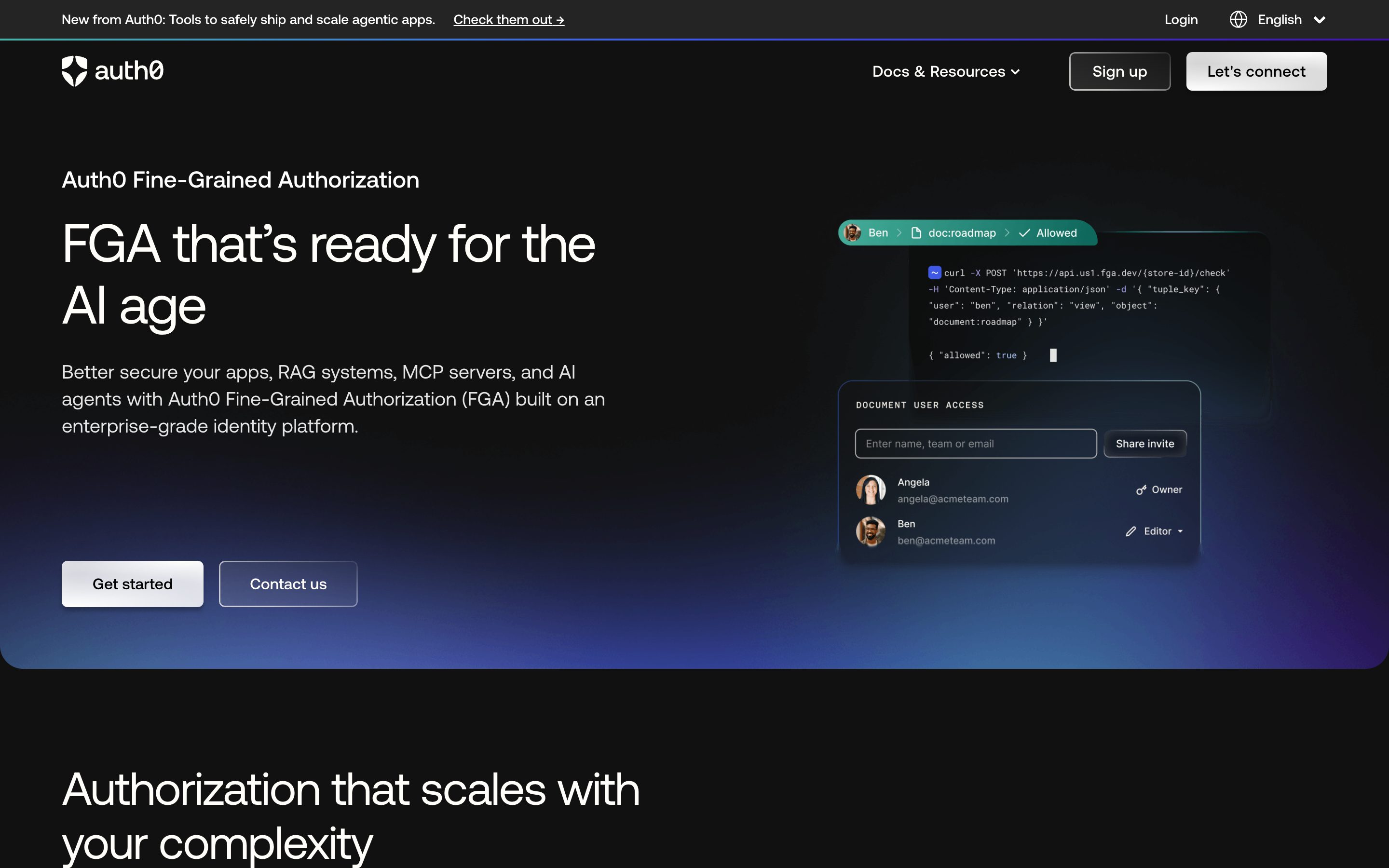1389x868 pixels.
Task: Click the globe language icon
Action: click(x=1238, y=19)
